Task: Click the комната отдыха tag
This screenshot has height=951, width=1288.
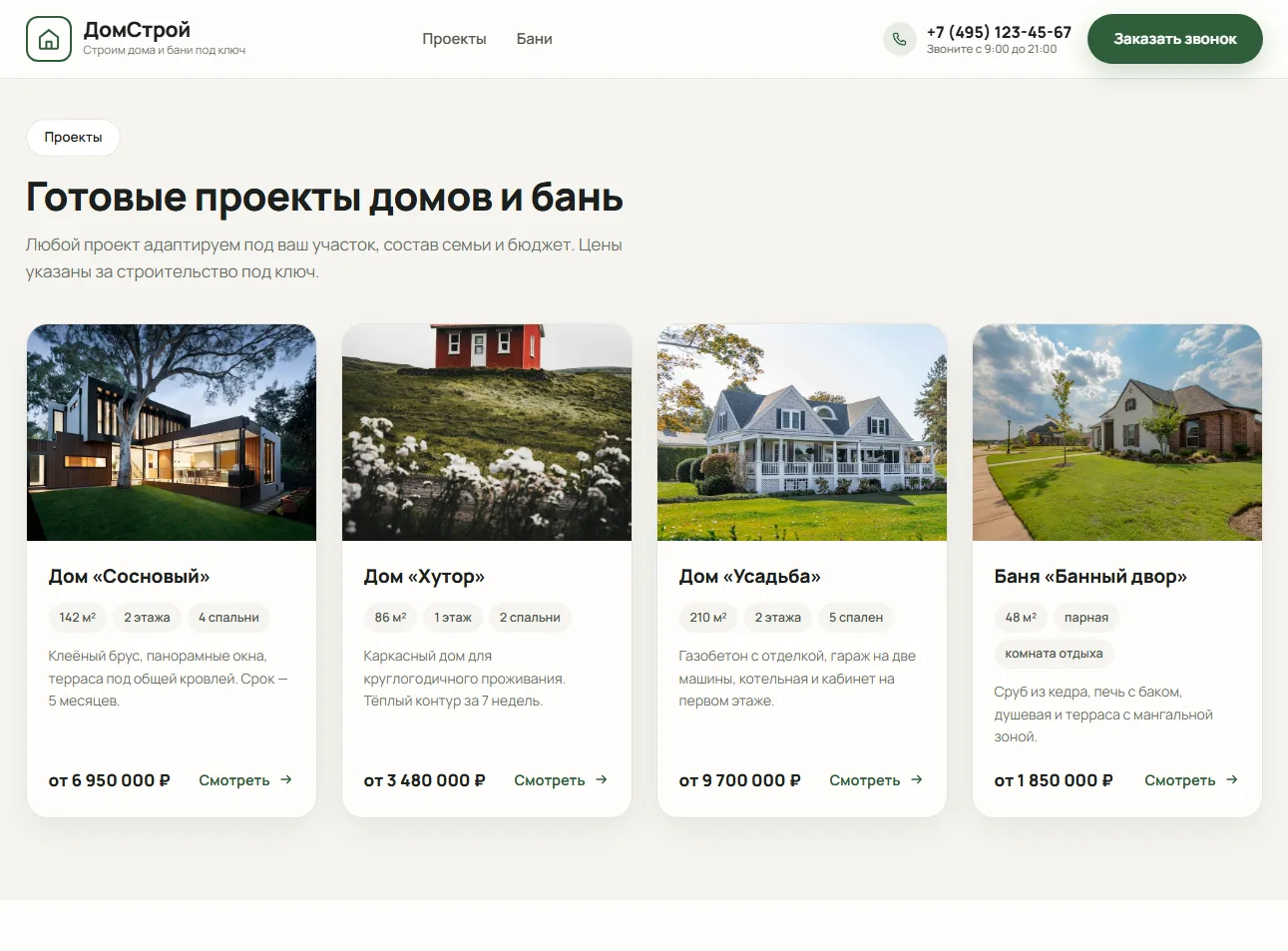Action: point(1055,654)
